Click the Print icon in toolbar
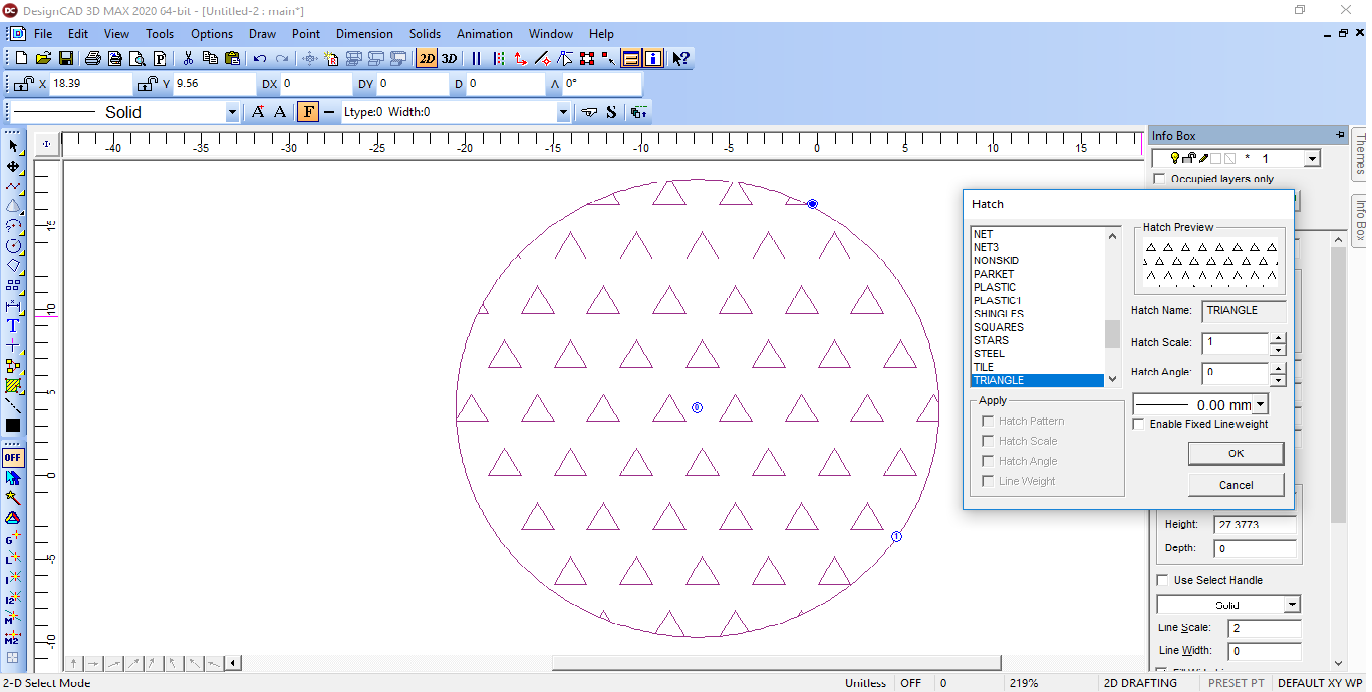1372x692 pixels. tap(93, 59)
